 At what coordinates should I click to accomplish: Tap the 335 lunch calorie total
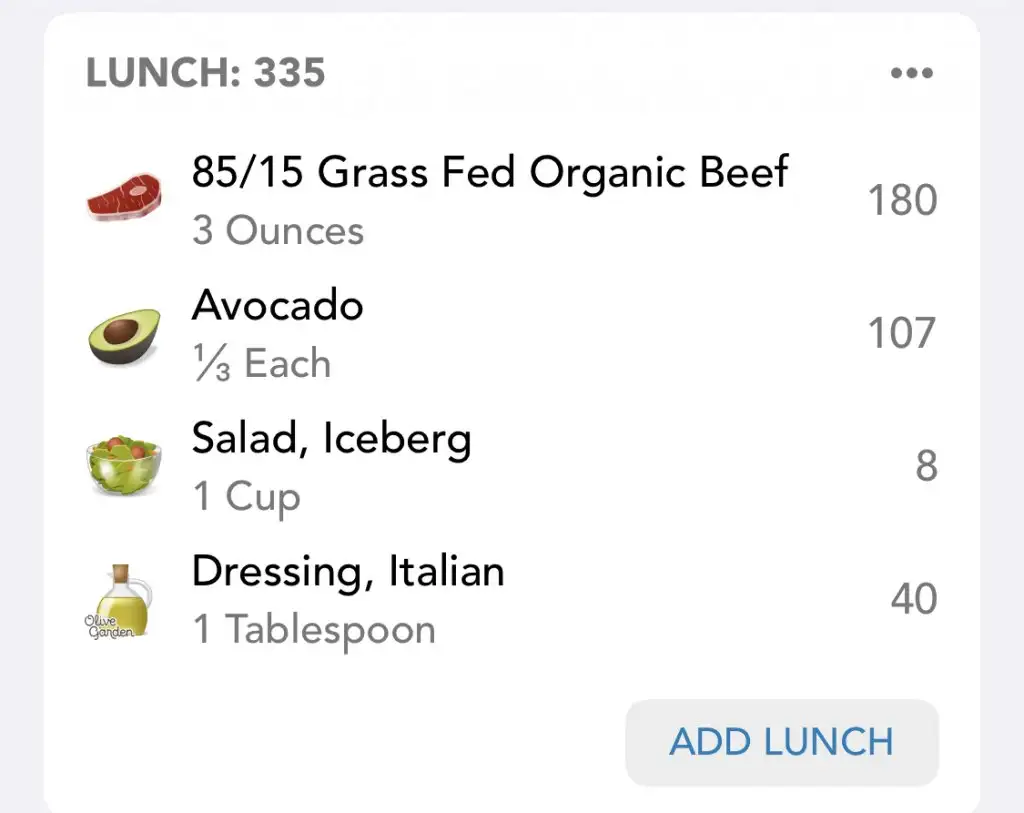288,73
